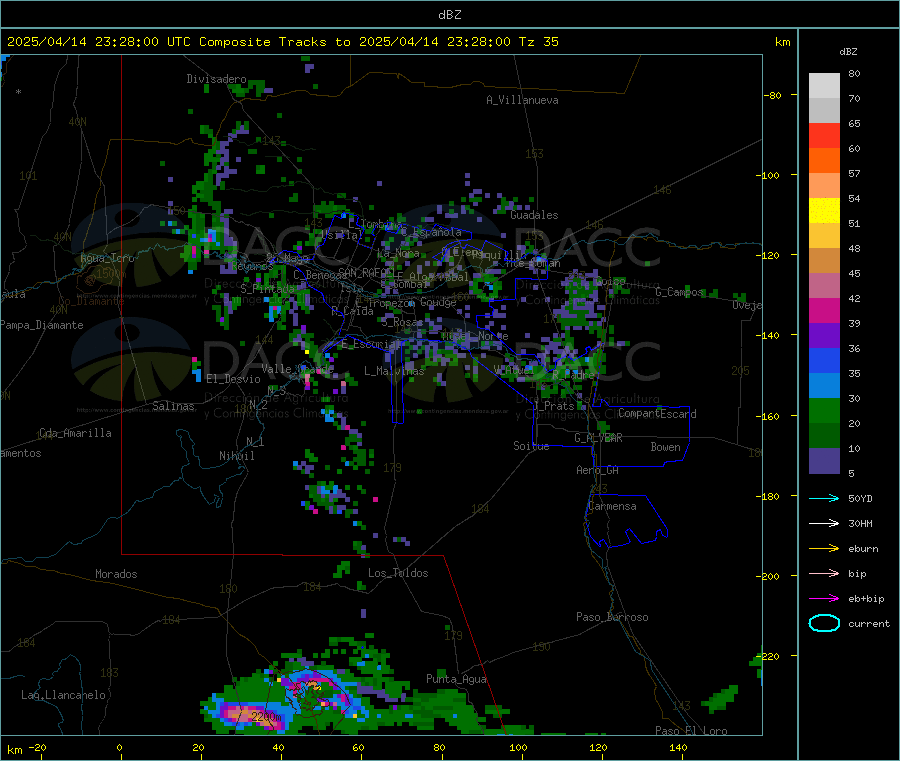Image resolution: width=900 pixels, height=761 pixels.
Task: Click the '2200m' label on storm cell
Action: pyautogui.click(x=266, y=717)
